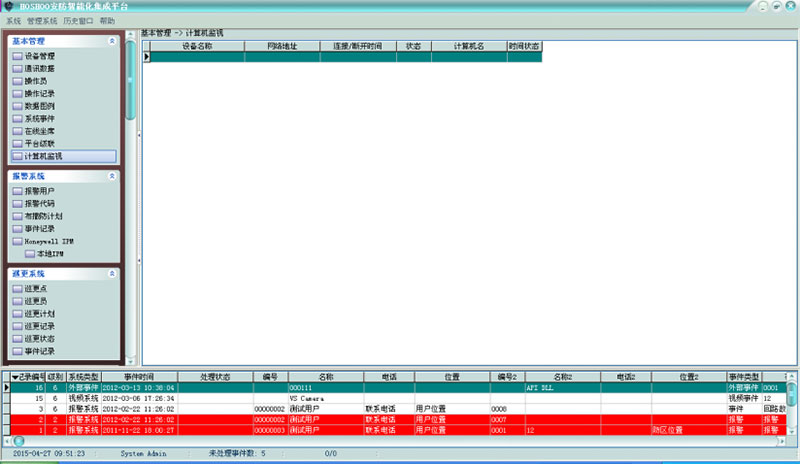Click the 巡更点 icon in 巡更系统
Screen dimensions: 800x464
point(17,288)
